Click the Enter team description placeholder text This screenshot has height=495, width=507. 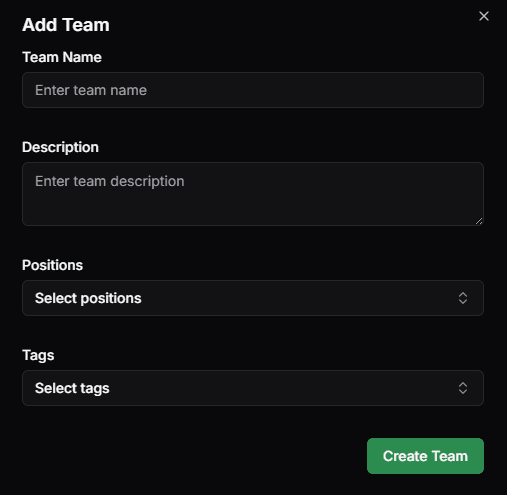click(x=110, y=181)
